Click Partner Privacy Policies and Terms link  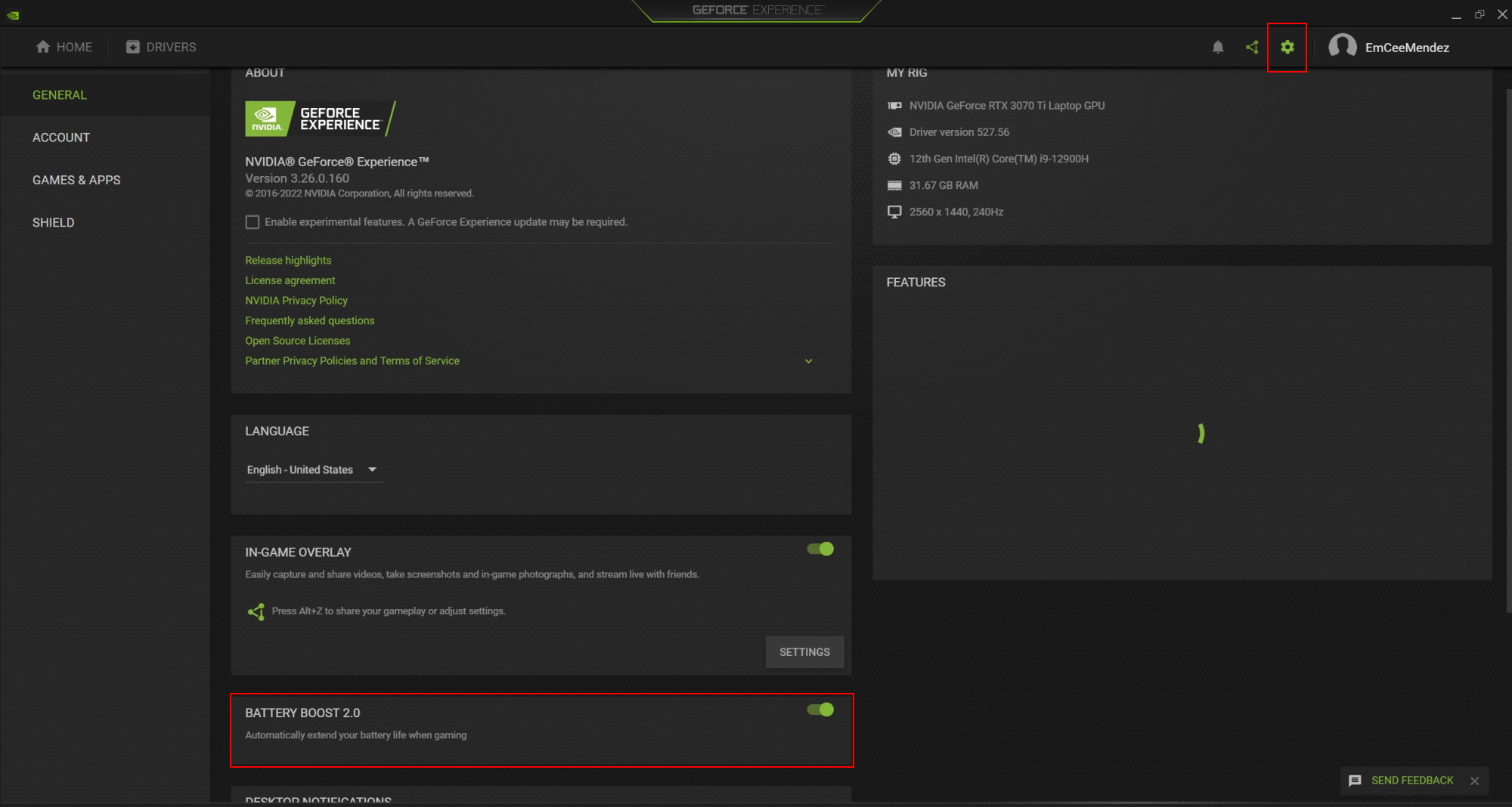pos(352,361)
